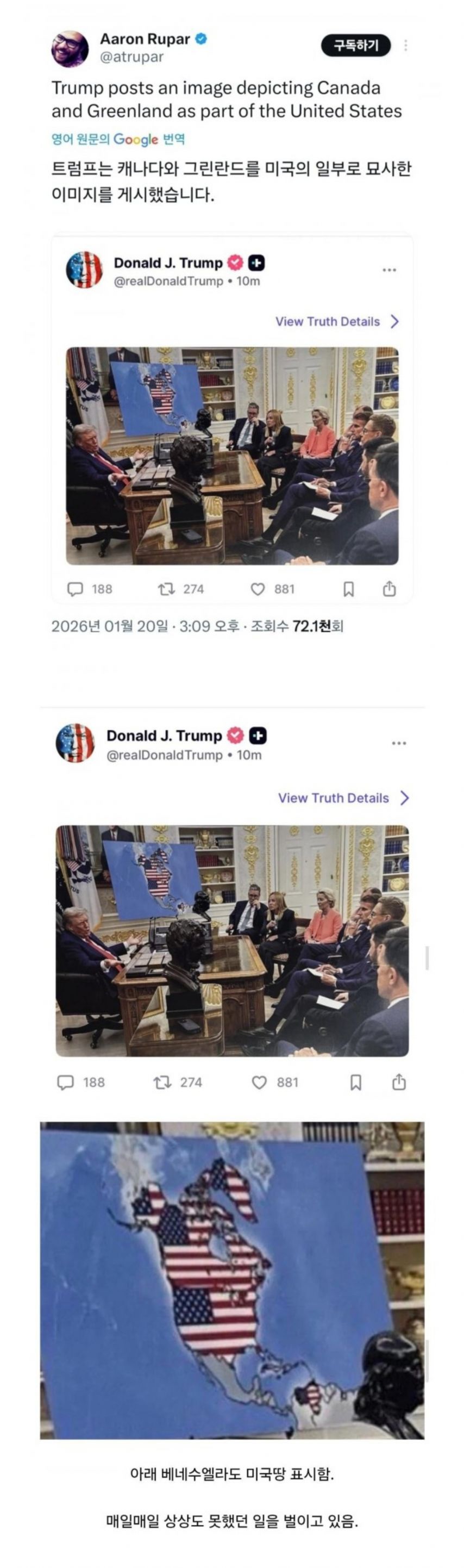Open the first Oval Office image
Screen dimensions: 464x1568
231,455
